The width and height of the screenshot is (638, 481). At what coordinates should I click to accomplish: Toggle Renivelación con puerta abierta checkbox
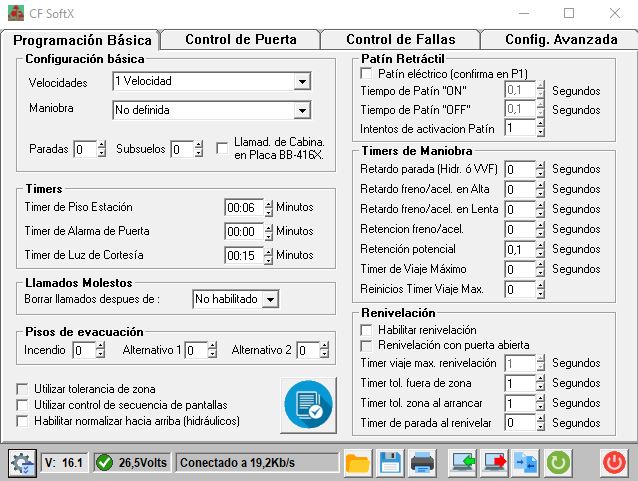click(366, 345)
